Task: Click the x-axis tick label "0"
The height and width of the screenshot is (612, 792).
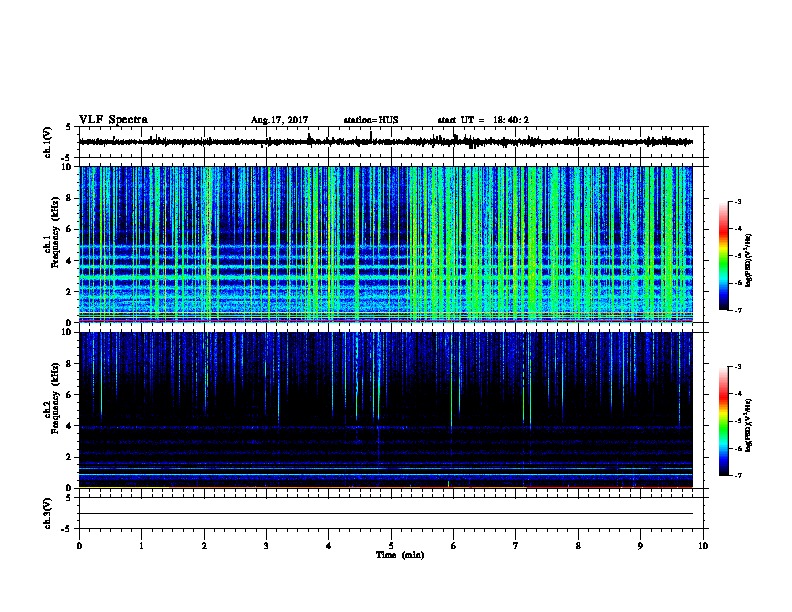Action: 79,546
